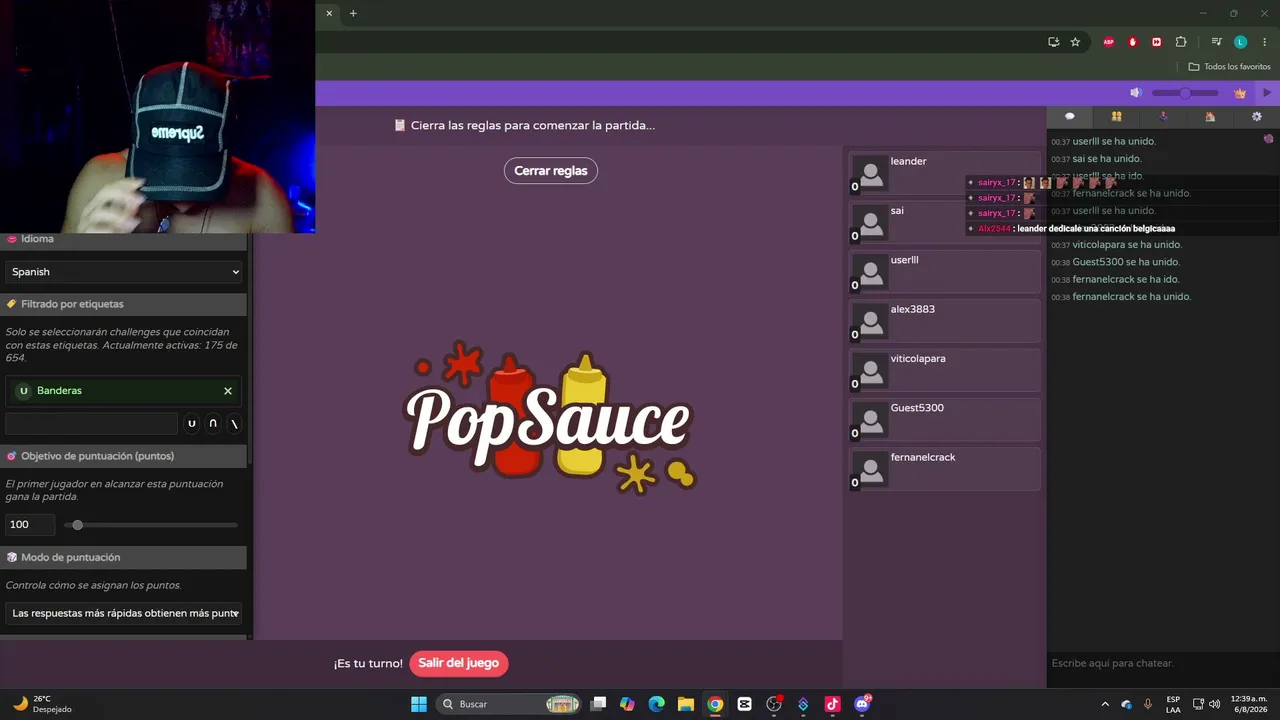
Task: Remove the Banderas tag filter
Action: (x=228, y=391)
